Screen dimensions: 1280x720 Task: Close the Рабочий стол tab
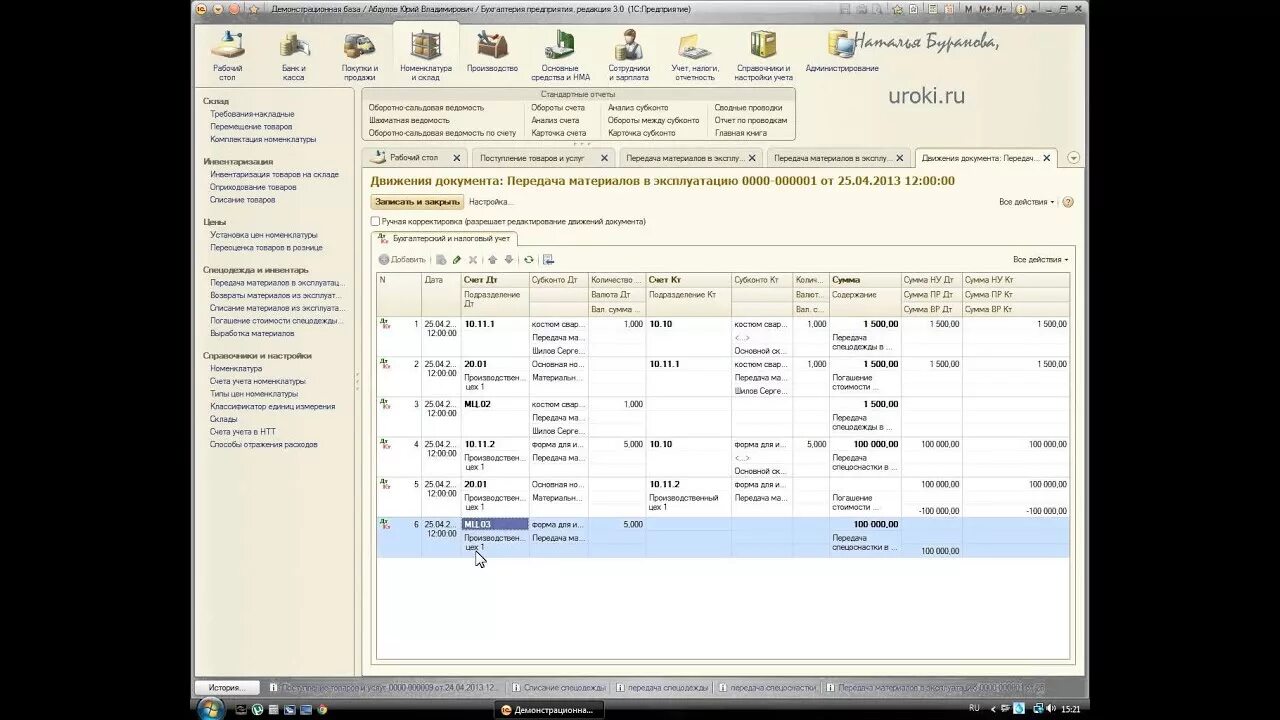[457, 158]
